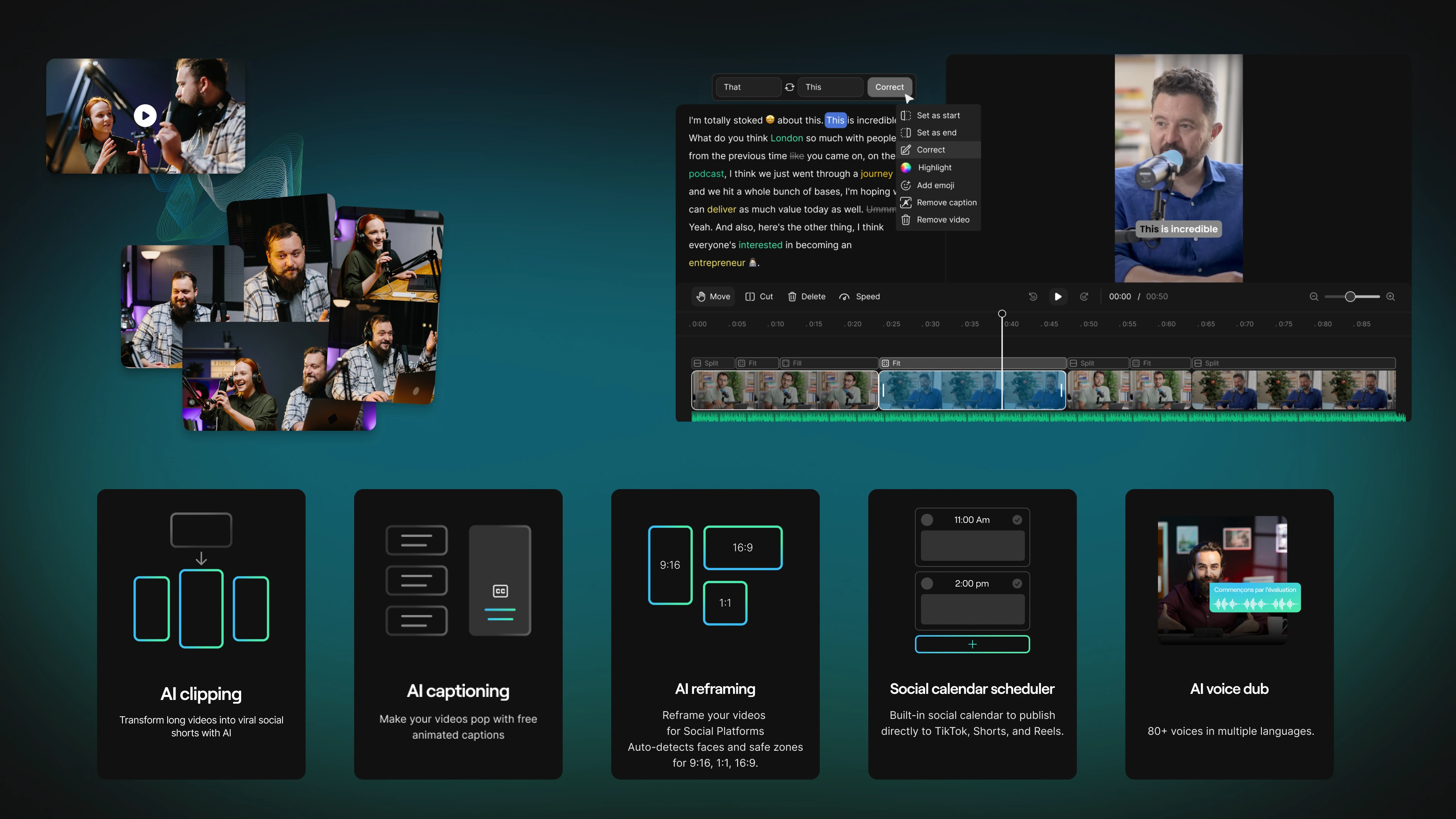Click the highlighted 'Fit' label above the selected clip

pos(972,363)
